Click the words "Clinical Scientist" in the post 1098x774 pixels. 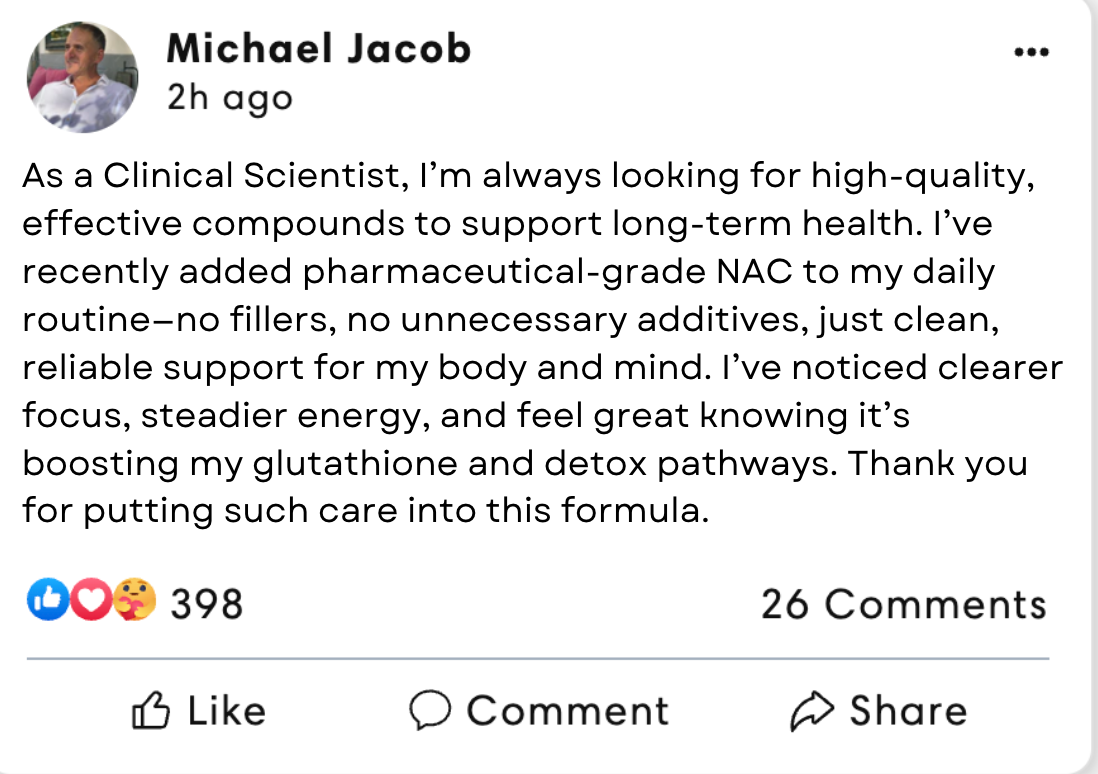coord(249,176)
